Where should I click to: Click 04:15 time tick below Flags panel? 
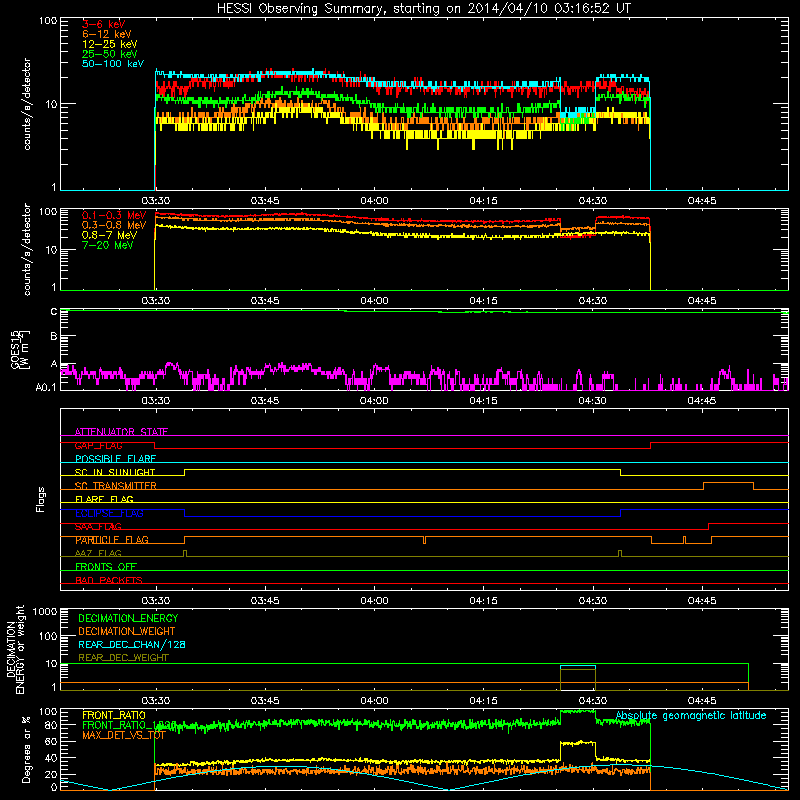tap(483, 601)
